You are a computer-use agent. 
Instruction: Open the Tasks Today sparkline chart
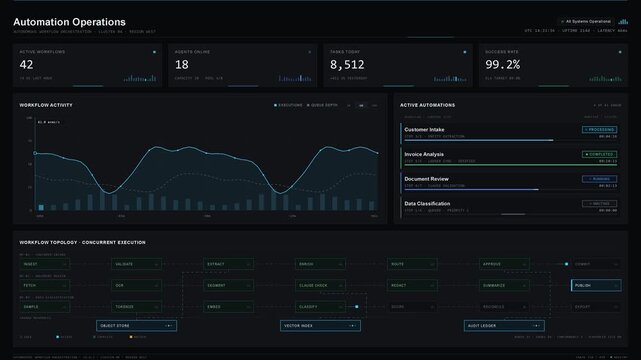[450, 78]
